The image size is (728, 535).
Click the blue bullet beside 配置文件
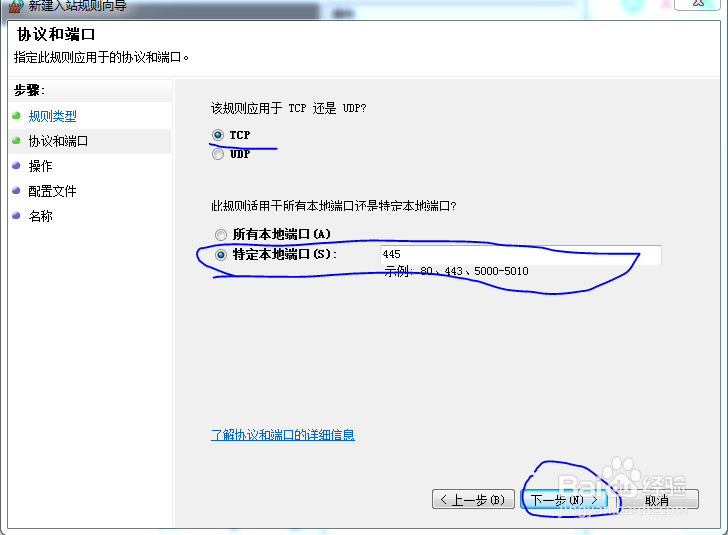16,190
